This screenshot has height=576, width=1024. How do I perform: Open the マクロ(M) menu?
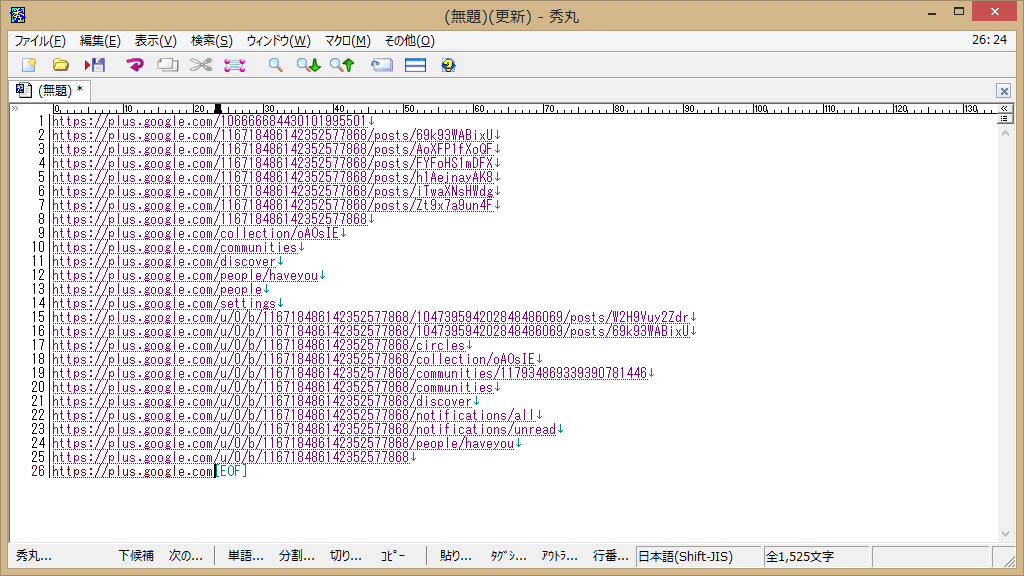point(347,41)
